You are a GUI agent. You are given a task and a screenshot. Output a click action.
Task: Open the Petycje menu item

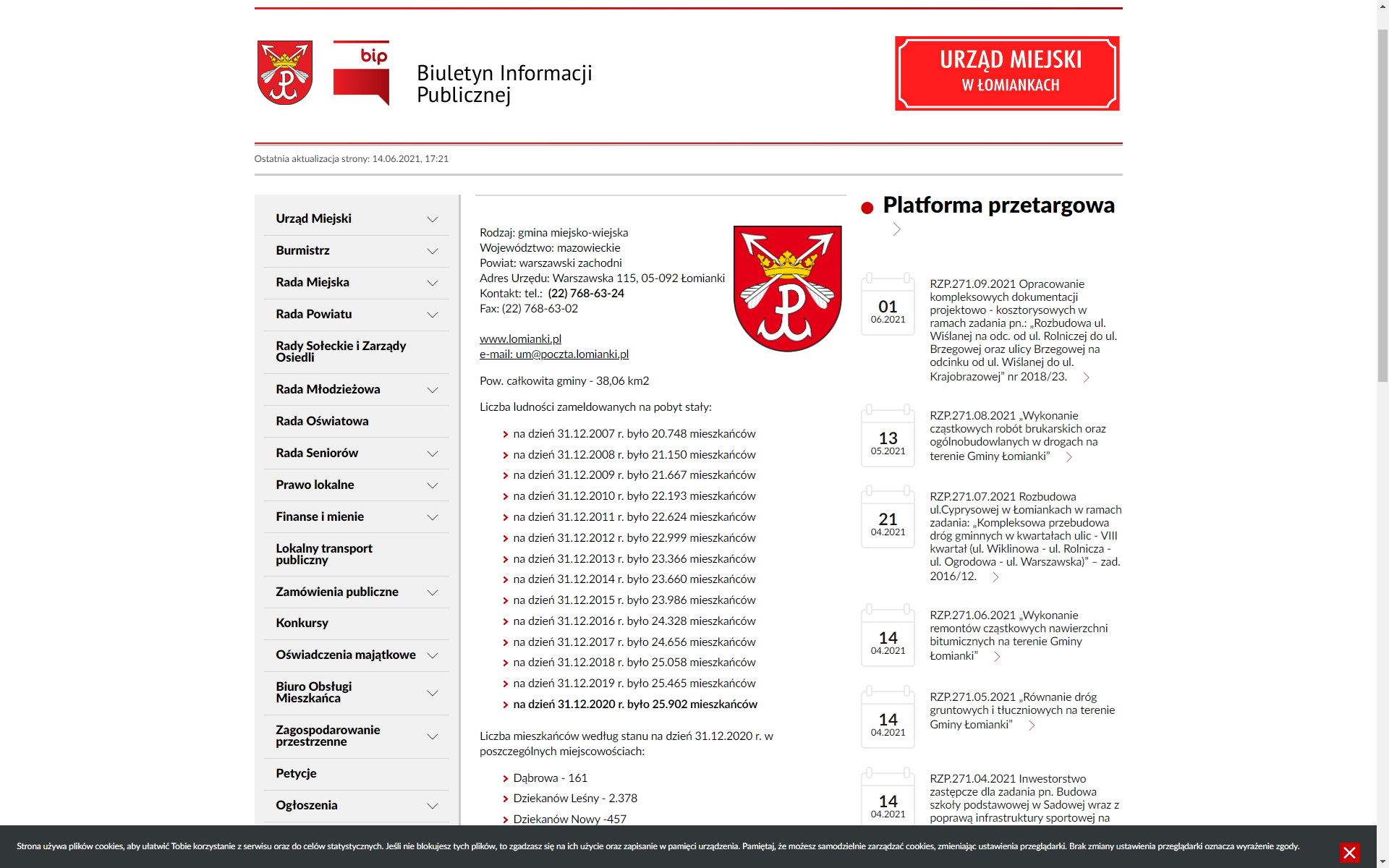point(296,773)
